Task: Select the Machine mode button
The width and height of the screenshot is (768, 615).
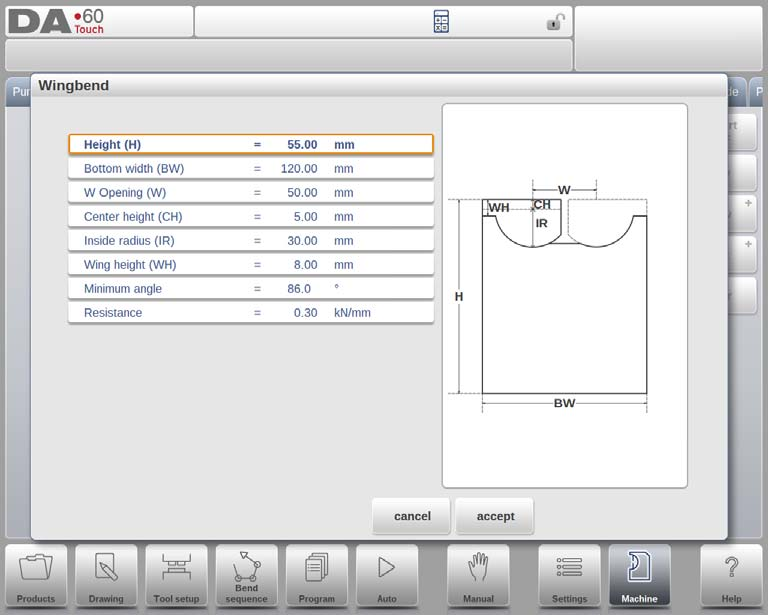Action: [639, 576]
